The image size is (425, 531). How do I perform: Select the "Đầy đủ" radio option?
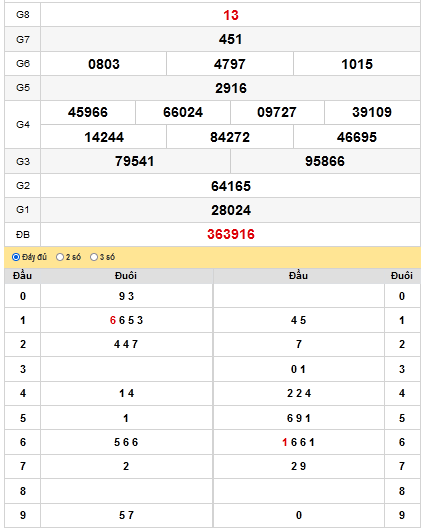[16, 257]
